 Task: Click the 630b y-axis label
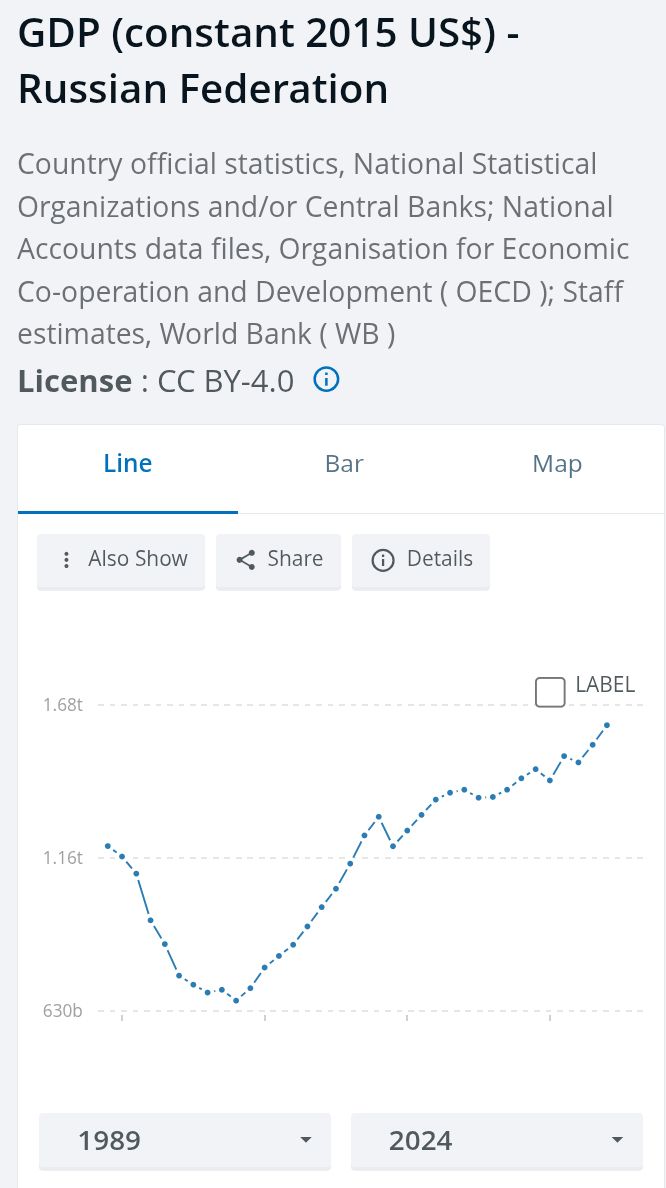tap(62, 1011)
